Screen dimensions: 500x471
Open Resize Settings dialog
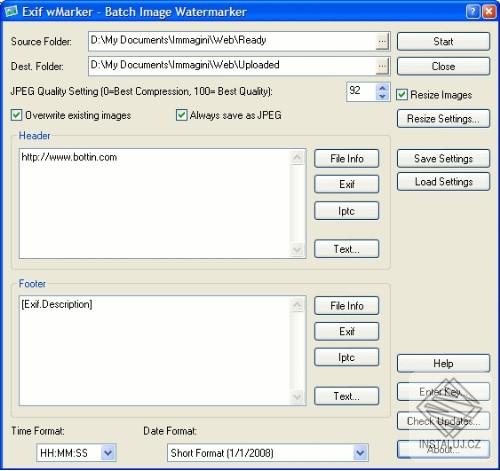coord(443,118)
